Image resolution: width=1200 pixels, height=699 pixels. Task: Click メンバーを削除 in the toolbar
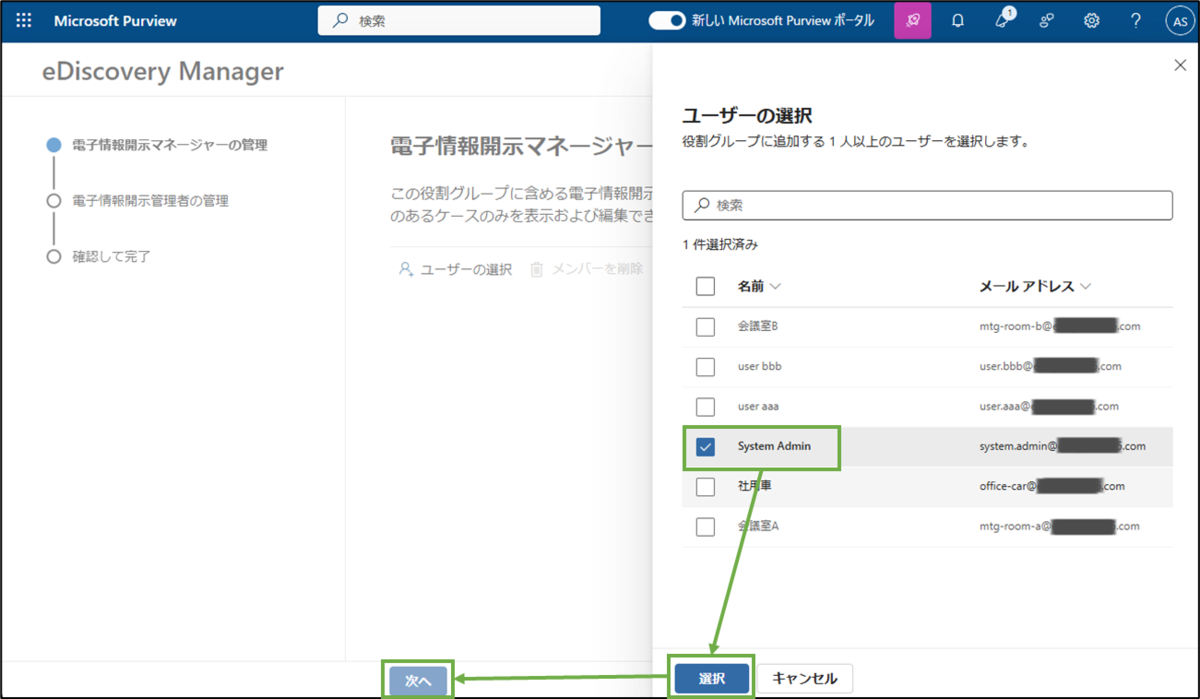click(x=597, y=269)
